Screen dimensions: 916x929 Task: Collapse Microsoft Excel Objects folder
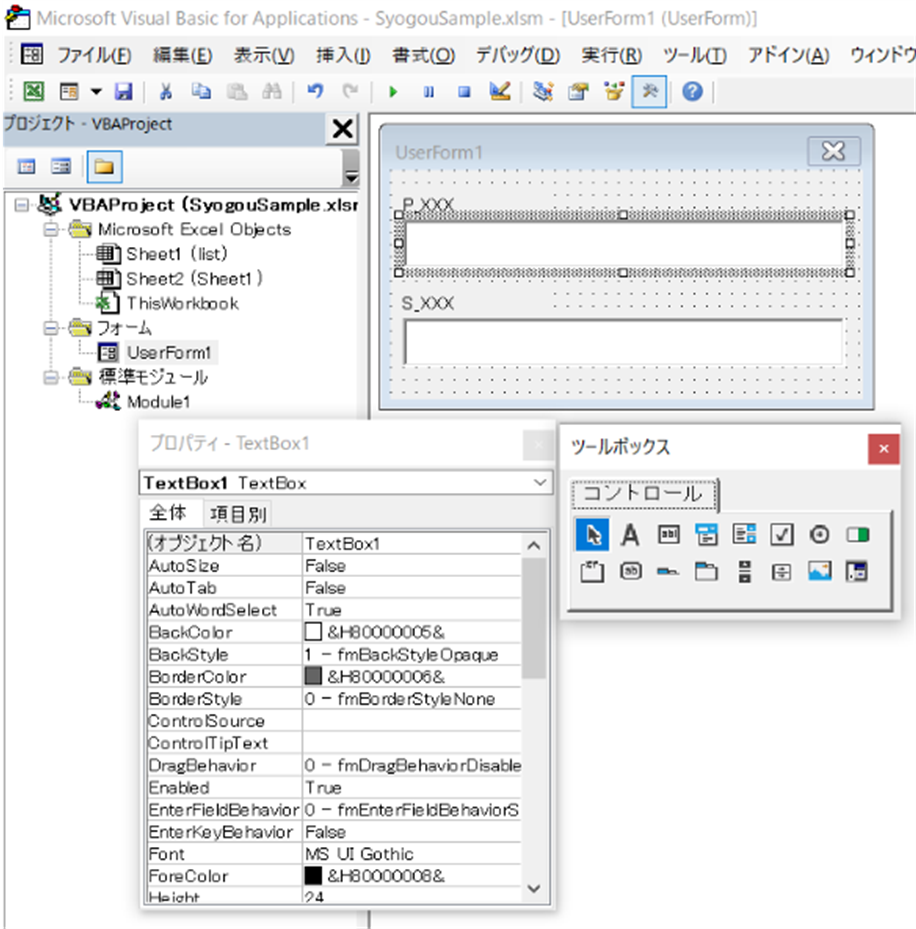pyautogui.click(x=52, y=229)
